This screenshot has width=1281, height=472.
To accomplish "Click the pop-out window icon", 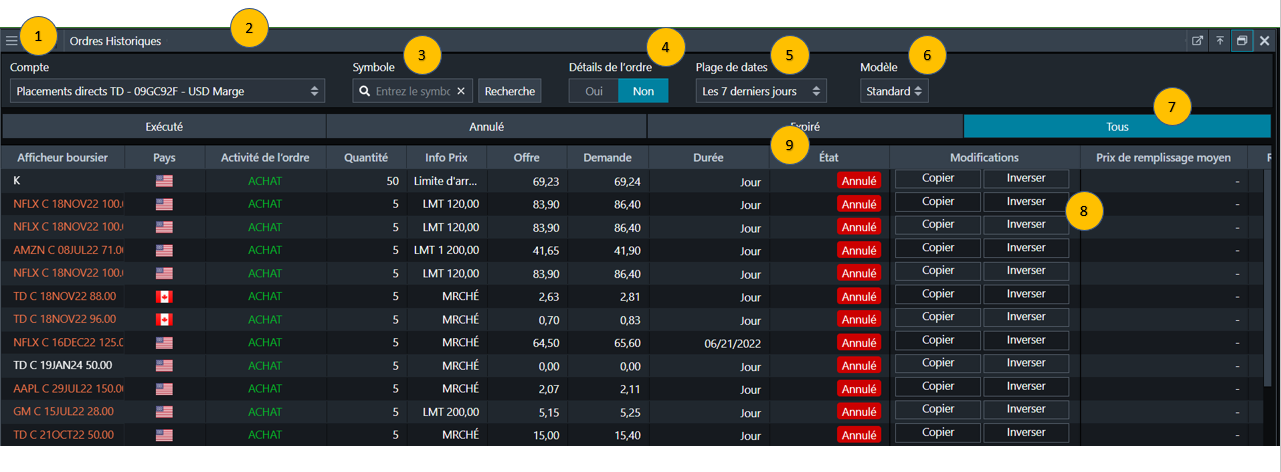I will tap(1197, 41).
